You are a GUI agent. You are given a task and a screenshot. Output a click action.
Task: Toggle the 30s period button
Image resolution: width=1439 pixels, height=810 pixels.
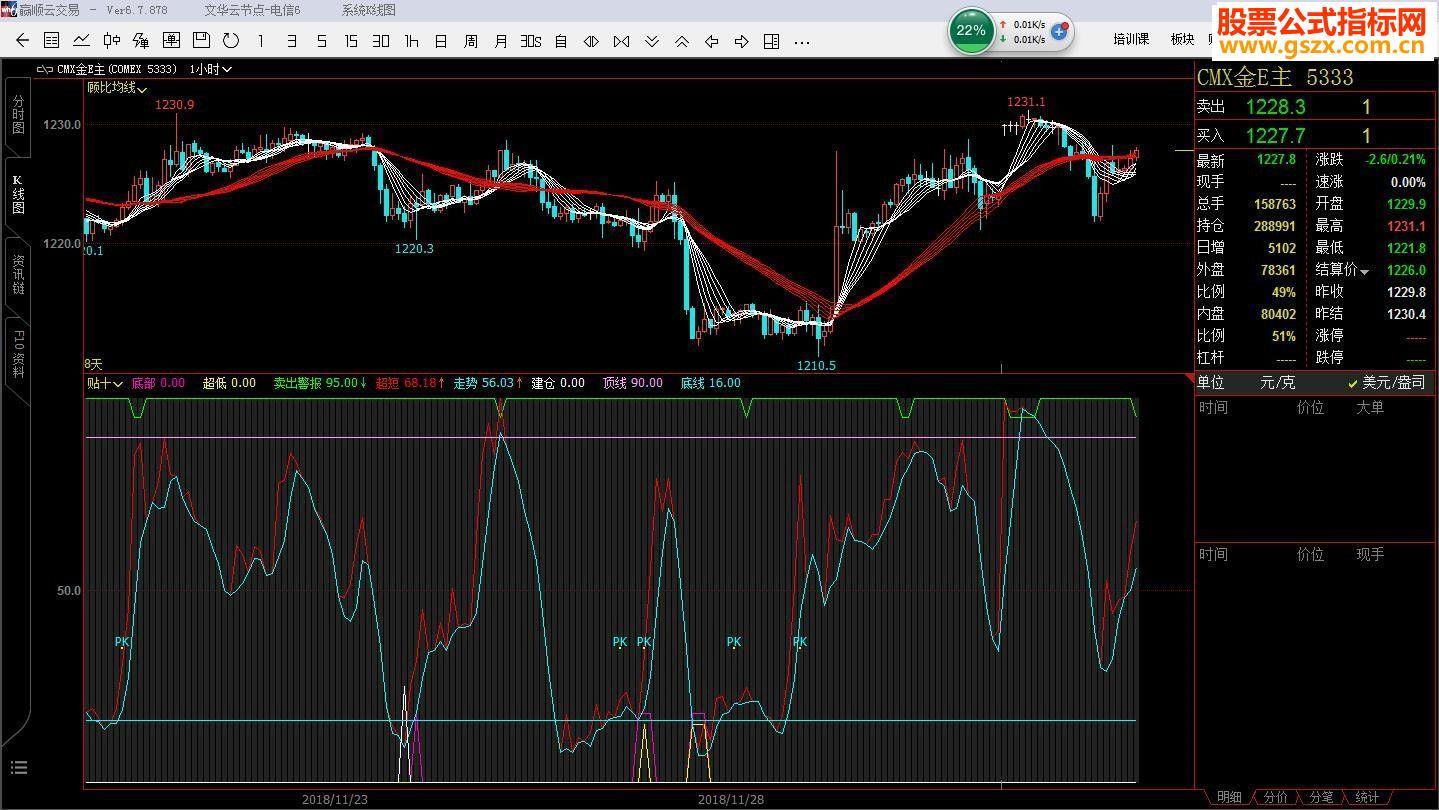[530, 41]
